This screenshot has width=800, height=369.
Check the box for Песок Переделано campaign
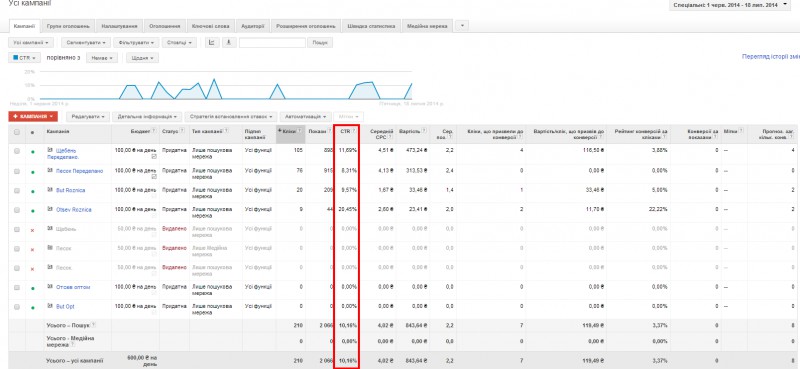pyautogui.click(x=17, y=171)
